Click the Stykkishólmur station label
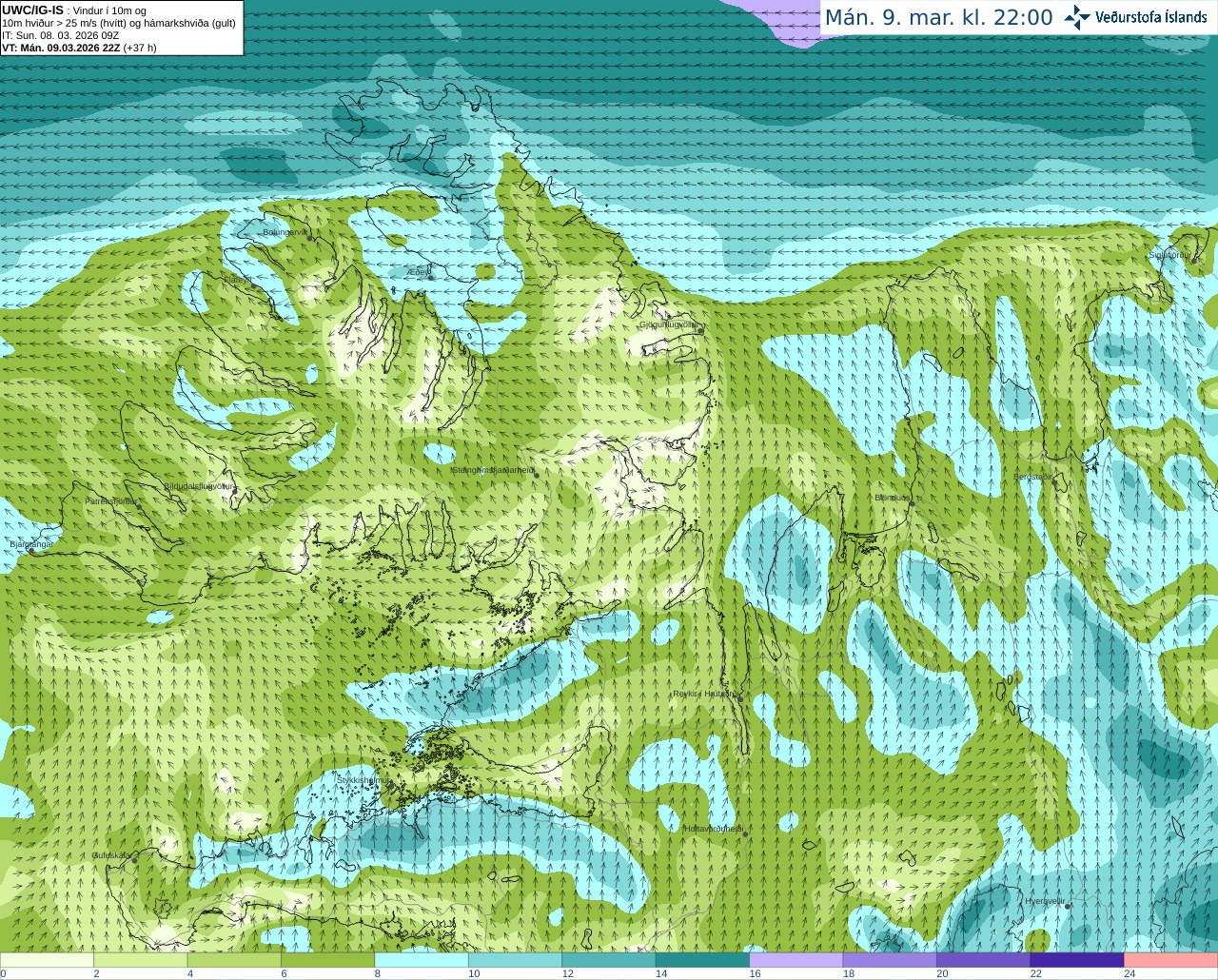 coord(363,780)
